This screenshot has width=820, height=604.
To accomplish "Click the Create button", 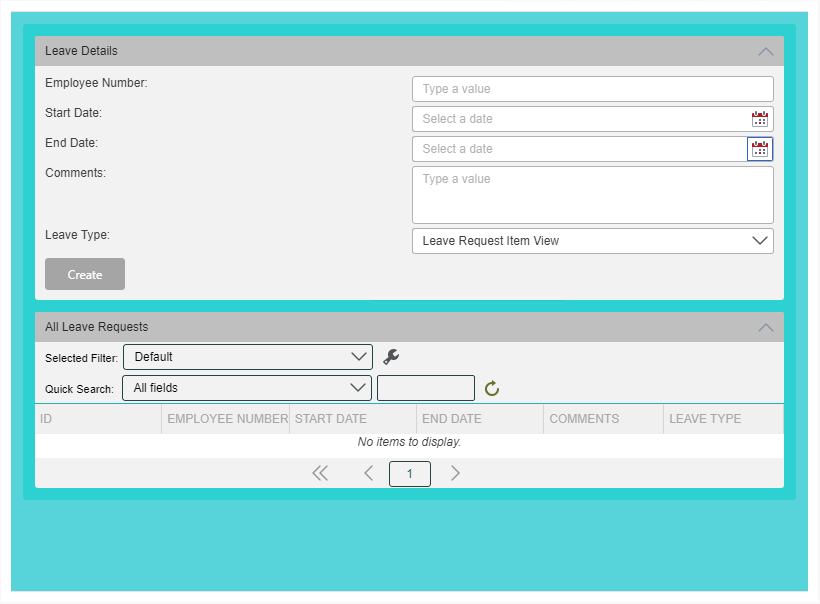I will 85,274.
